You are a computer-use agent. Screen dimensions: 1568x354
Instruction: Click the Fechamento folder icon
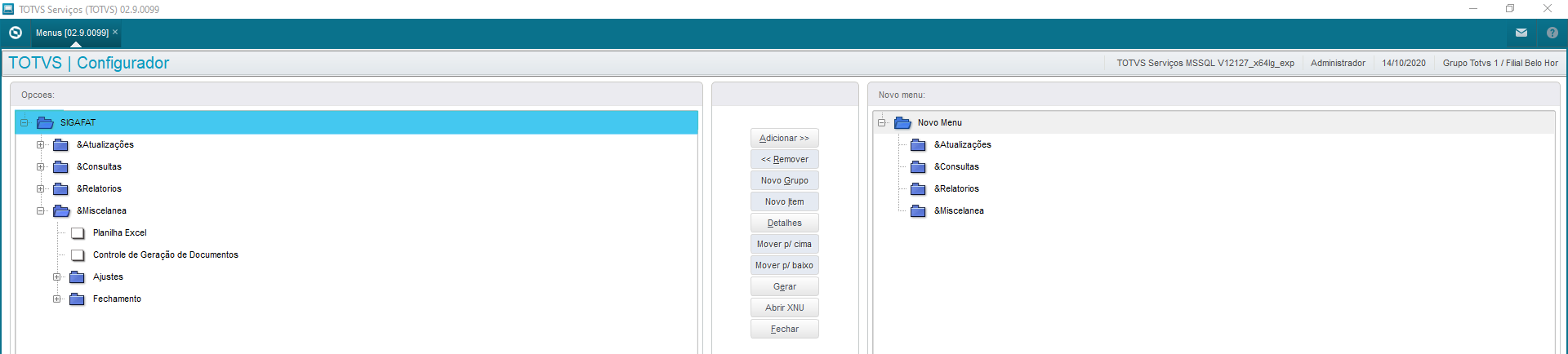click(x=78, y=299)
